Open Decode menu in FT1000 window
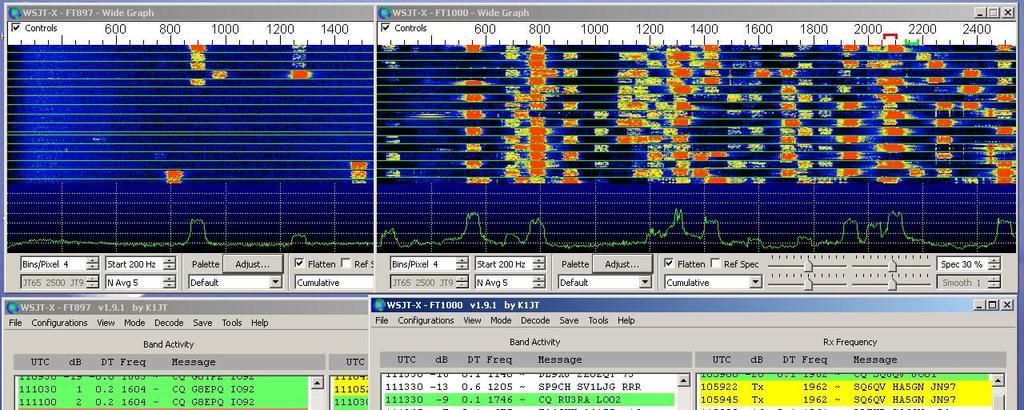 pyautogui.click(x=536, y=321)
